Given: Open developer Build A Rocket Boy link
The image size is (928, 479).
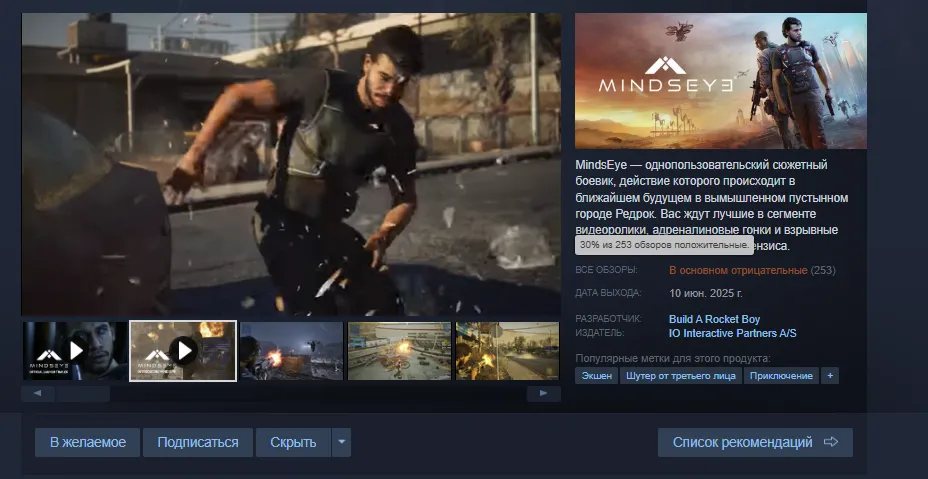Looking at the screenshot, I should 714,319.
